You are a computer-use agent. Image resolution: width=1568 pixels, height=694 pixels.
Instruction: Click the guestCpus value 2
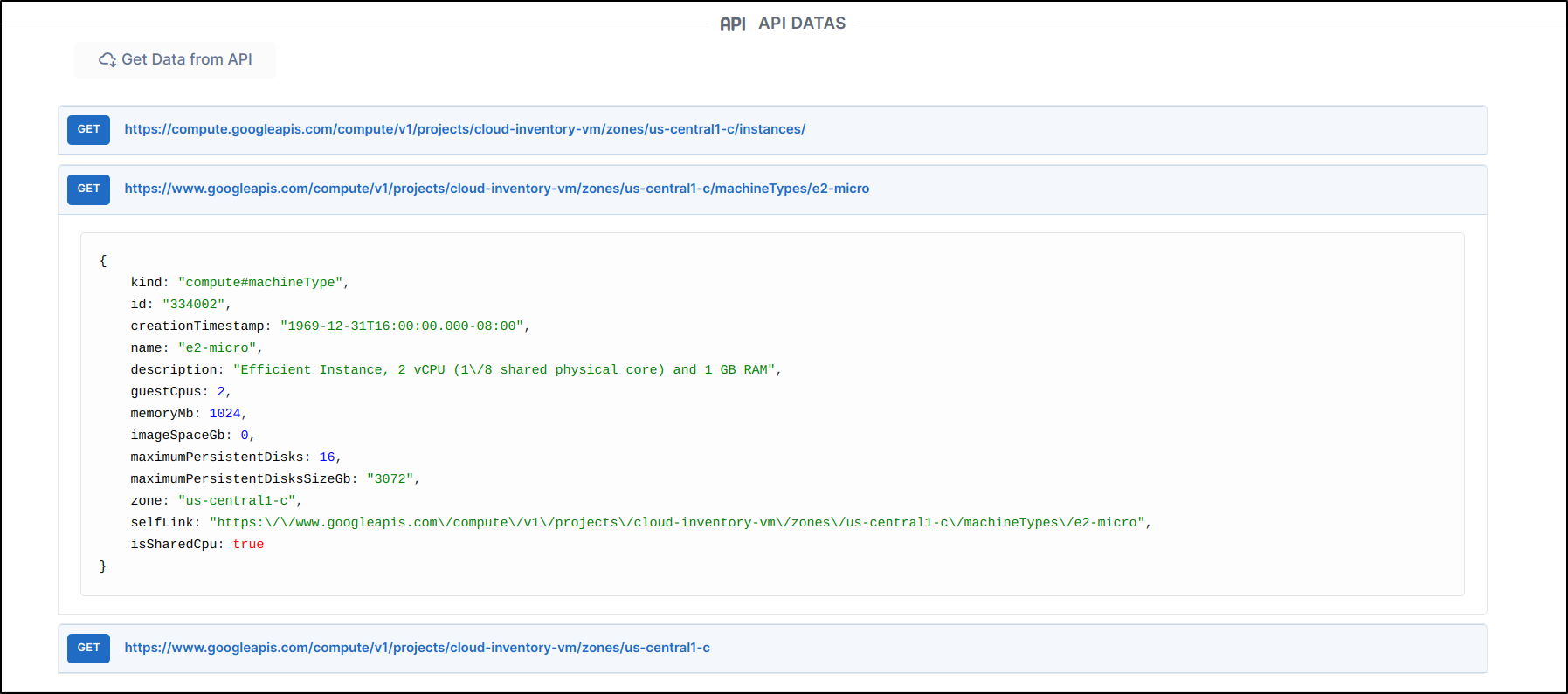click(x=221, y=391)
